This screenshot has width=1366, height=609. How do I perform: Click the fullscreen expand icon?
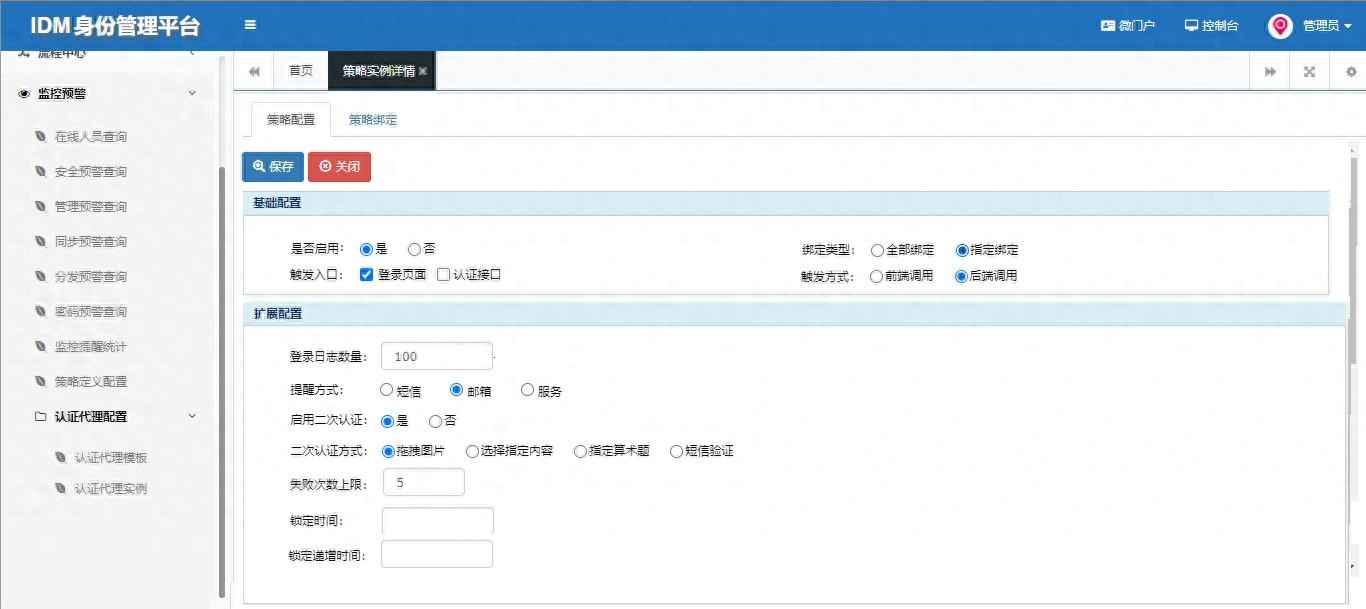point(1309,71)
